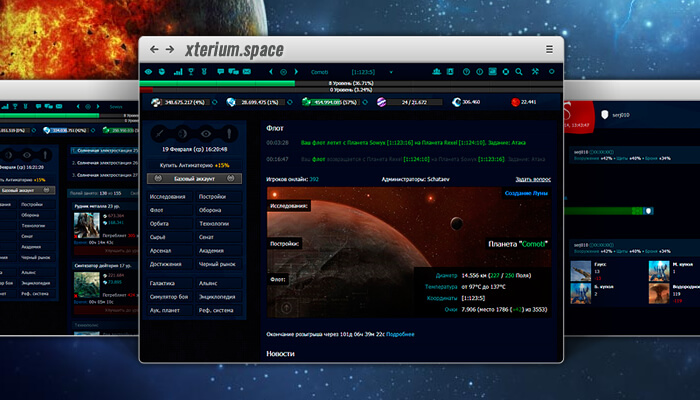700x400 pixels.
Task: Click the xterium.space address text
Action: click(x=234, y=50)
